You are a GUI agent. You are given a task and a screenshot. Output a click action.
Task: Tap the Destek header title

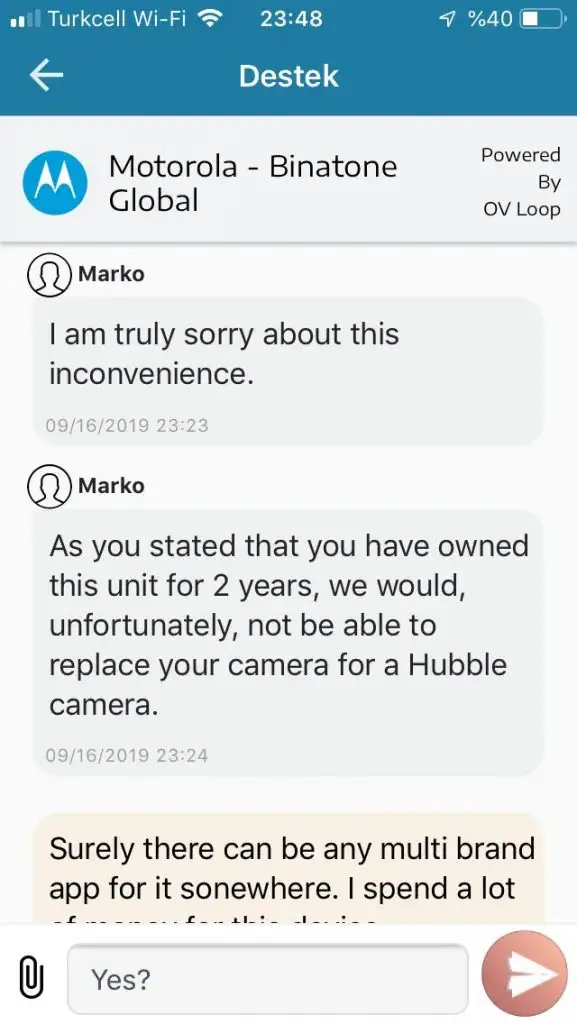pyautogui.click(x=288, y=76)
